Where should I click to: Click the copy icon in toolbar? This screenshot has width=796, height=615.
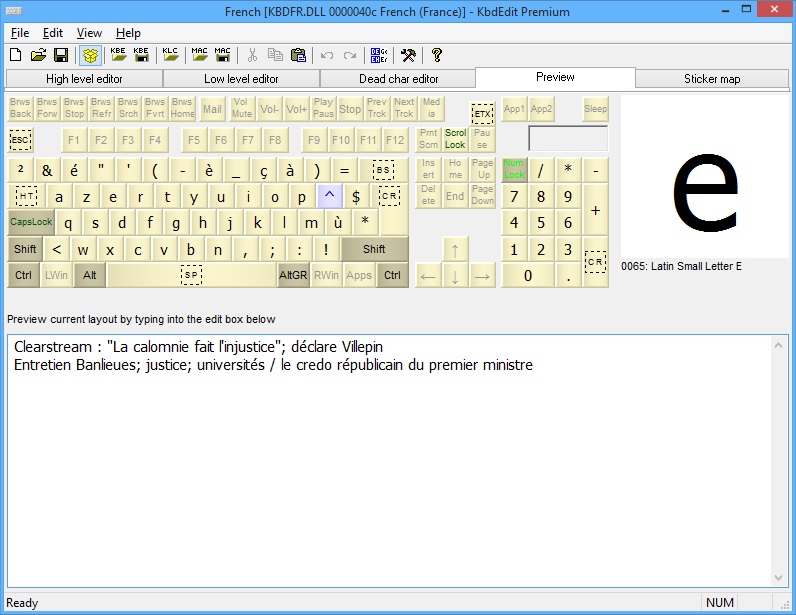click(x=275, y=55)
